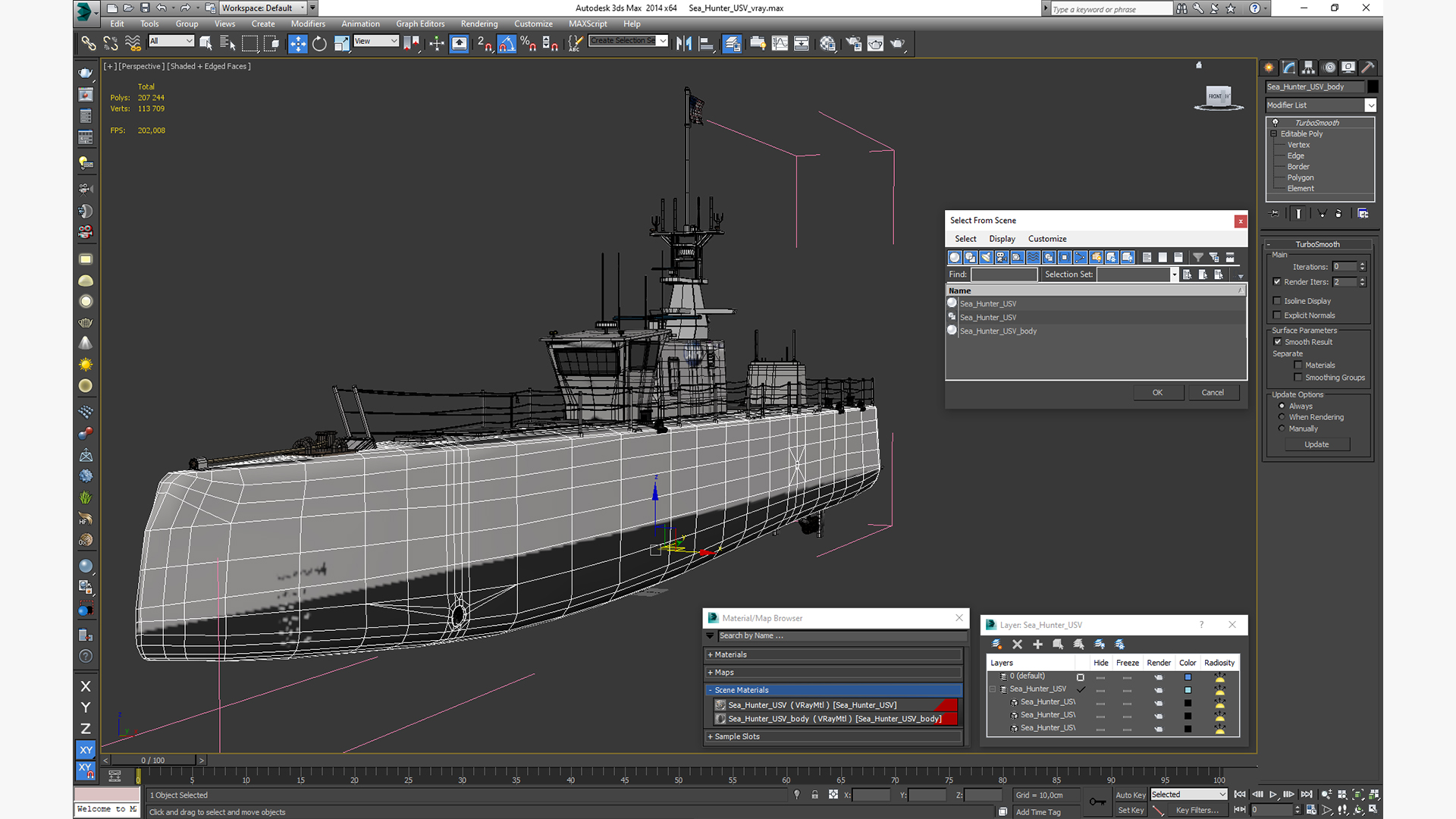Viewport: 1456px width, 819px height.
Task: Enable Isoline Display checkbox
Action: pyautogui.click(x=1277, y=301)
